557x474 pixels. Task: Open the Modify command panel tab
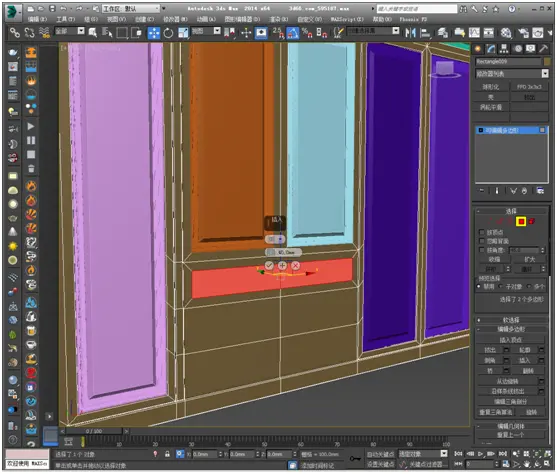(x=491, y=49)
